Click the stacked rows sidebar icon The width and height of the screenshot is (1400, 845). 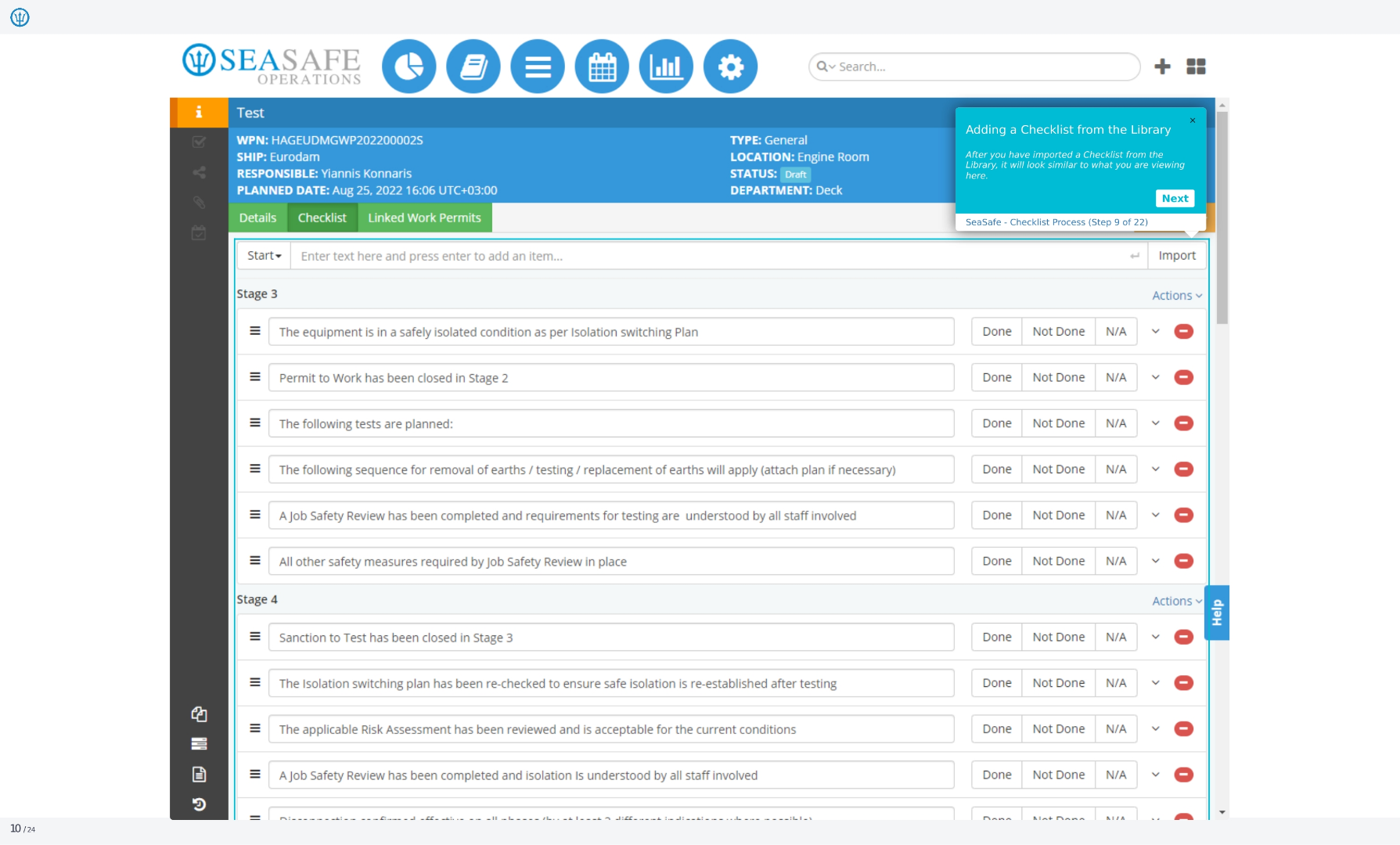pos(199,744)
